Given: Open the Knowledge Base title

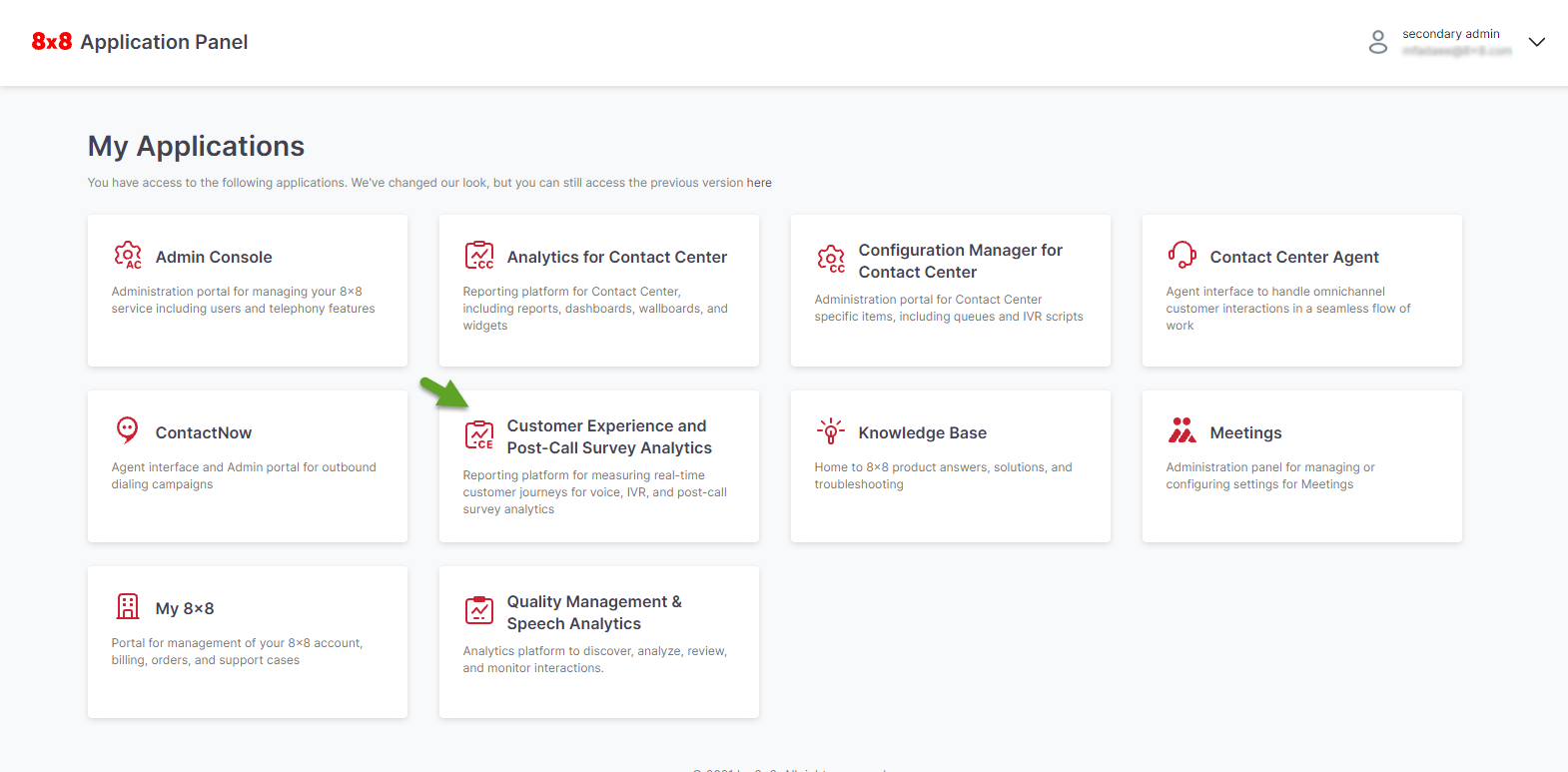Looking at the screenshot, I should tap(923, 432).
